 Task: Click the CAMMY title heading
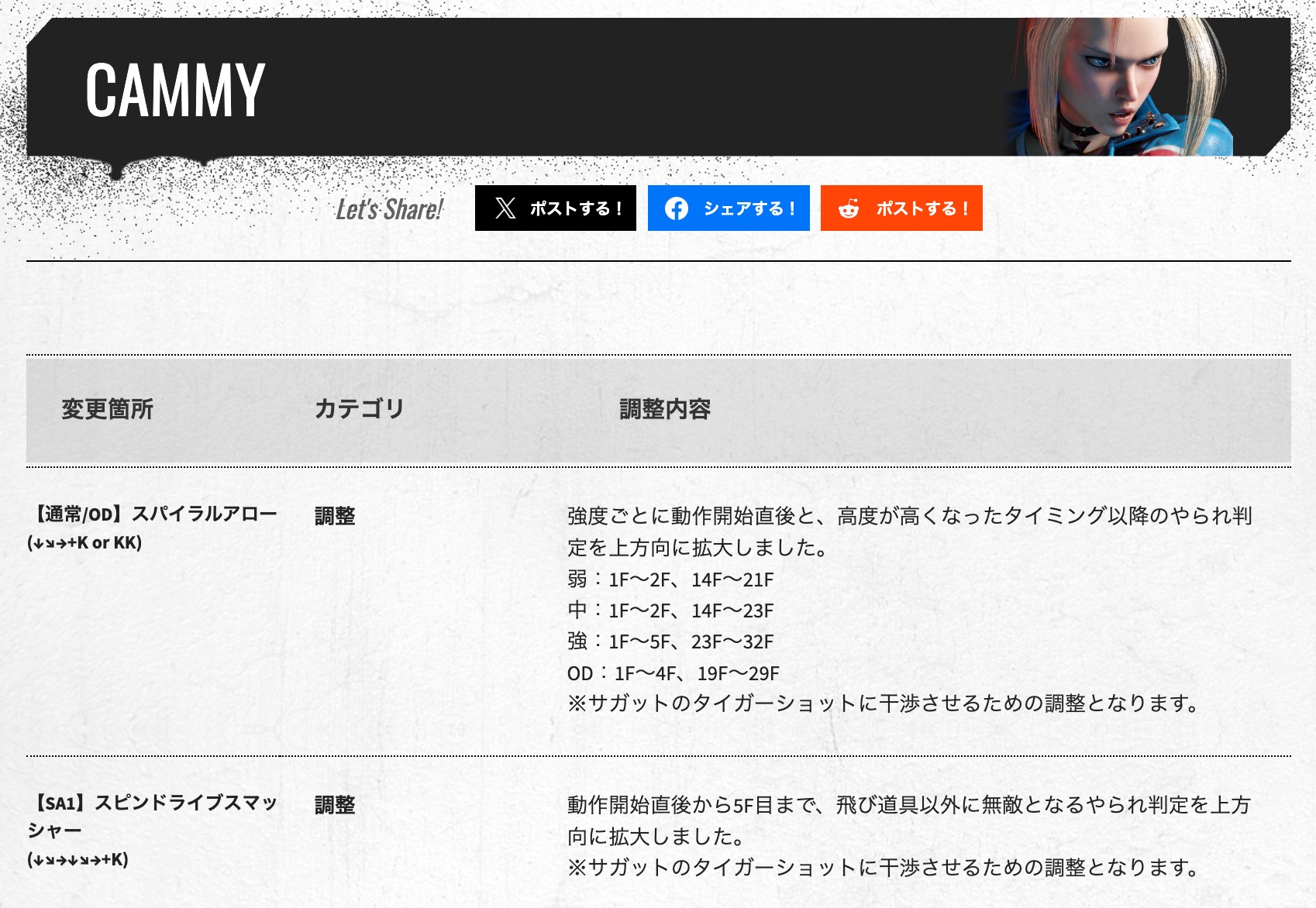[175, 91]
